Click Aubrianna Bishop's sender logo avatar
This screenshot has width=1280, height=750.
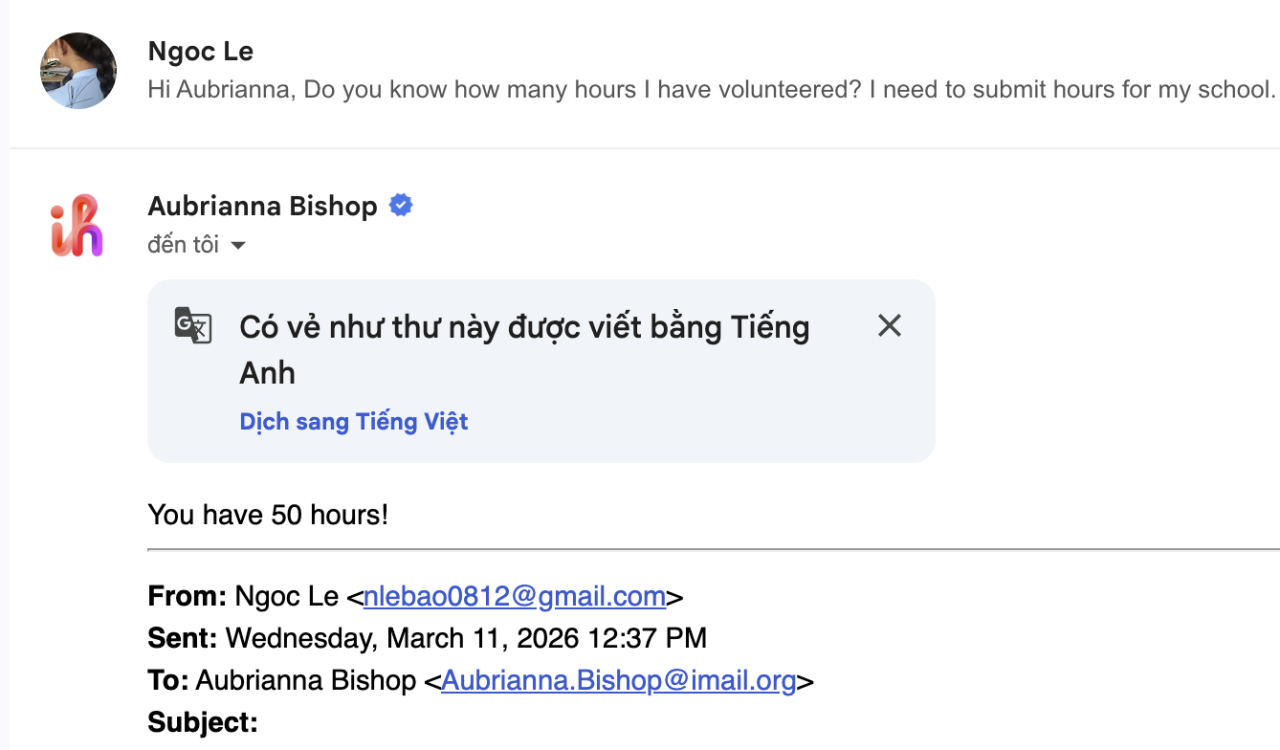pyautogui.click(x=78, y=225)
